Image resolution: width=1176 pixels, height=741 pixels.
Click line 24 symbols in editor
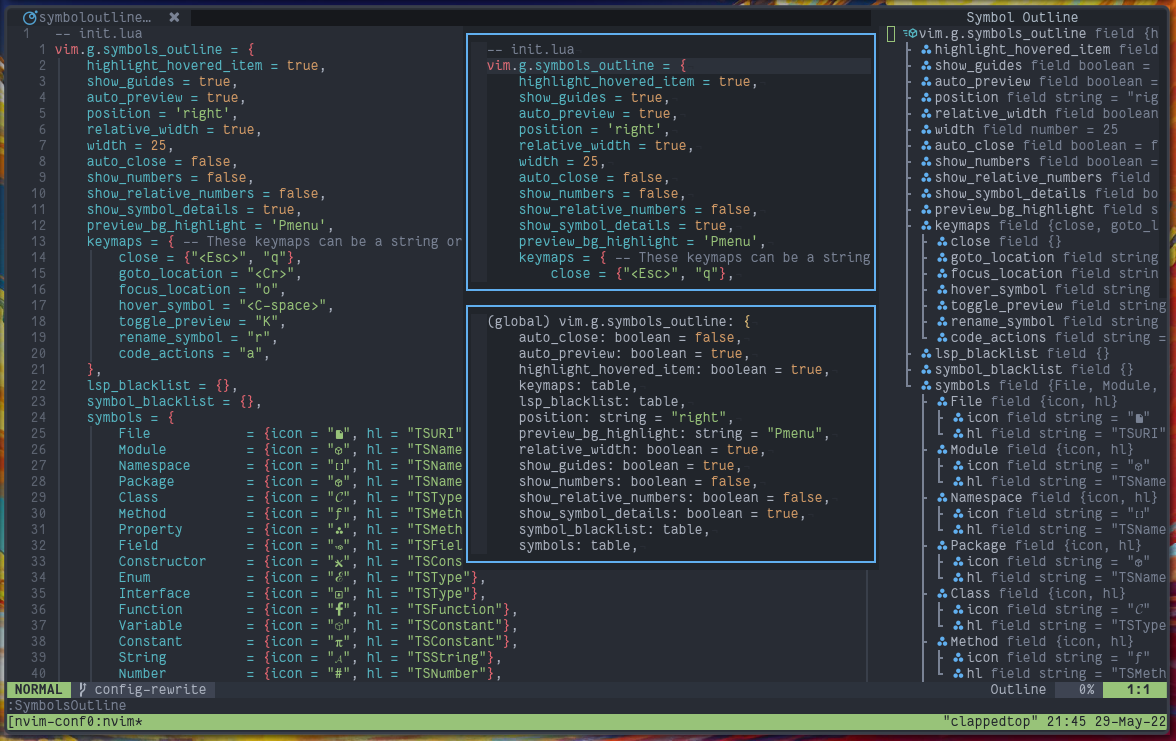[x=130, y=417]
